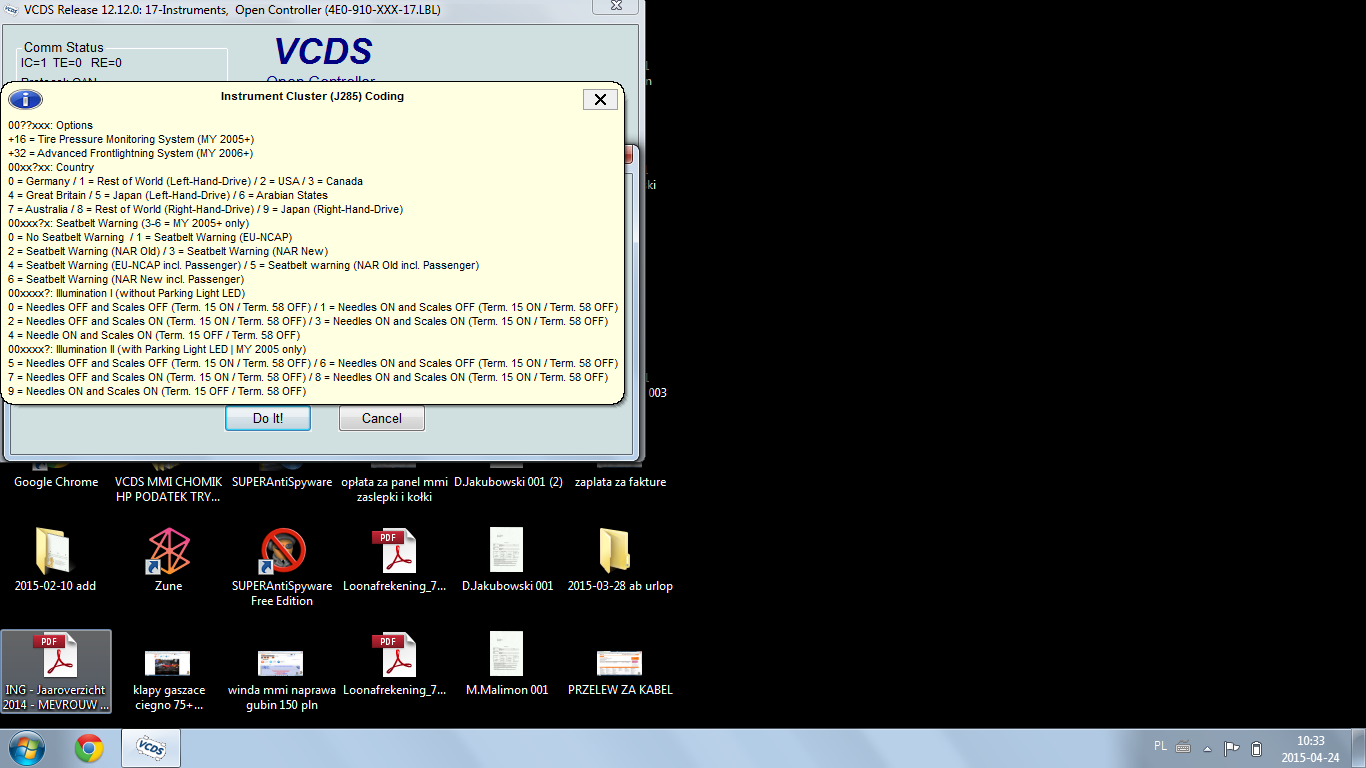This screenshot has height=768, width=1366.
Task: Click the 'Illumination II (with Parking Light LED' line
Action: [157, 349]
